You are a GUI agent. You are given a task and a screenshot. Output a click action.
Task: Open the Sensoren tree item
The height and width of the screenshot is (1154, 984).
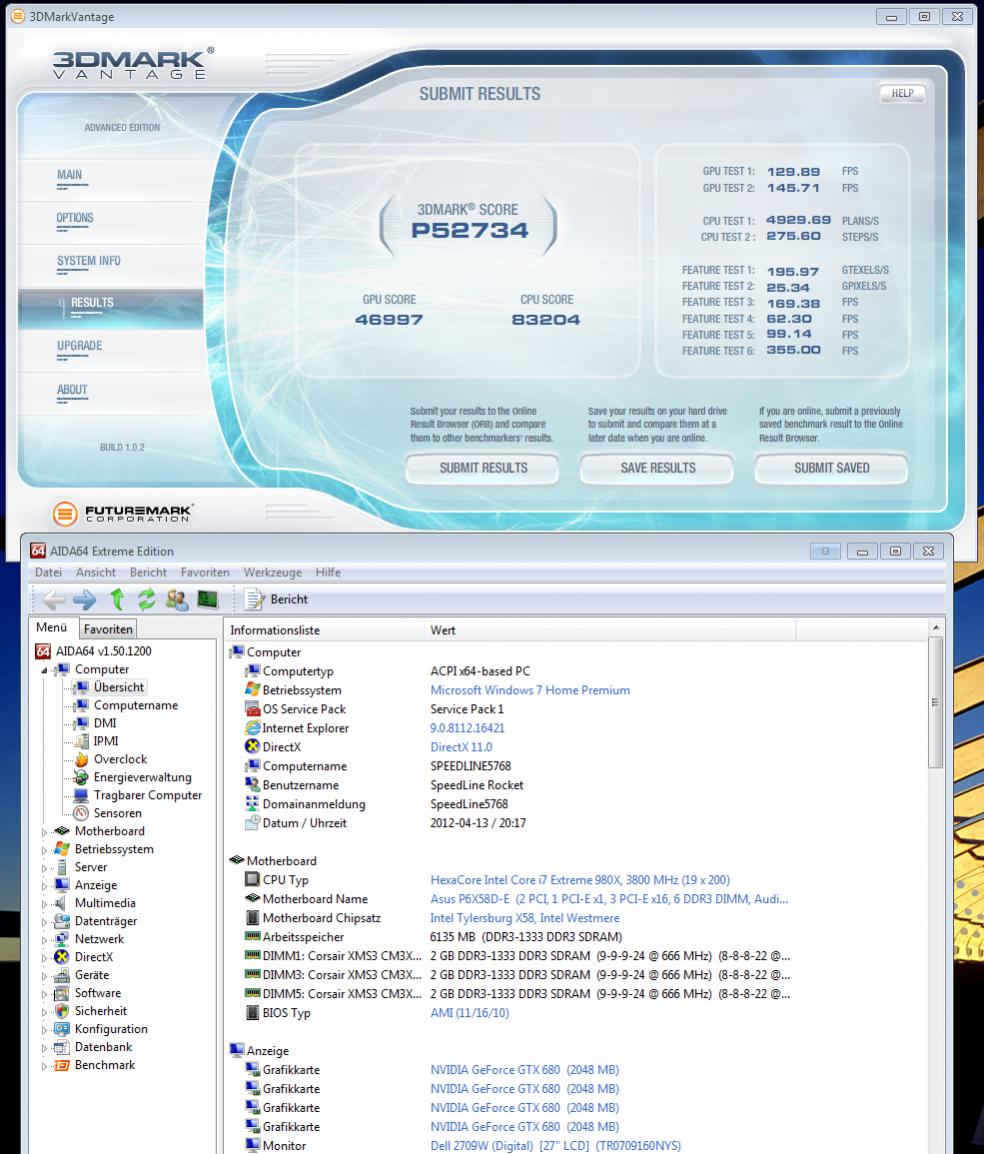click(x=117, y=813)
